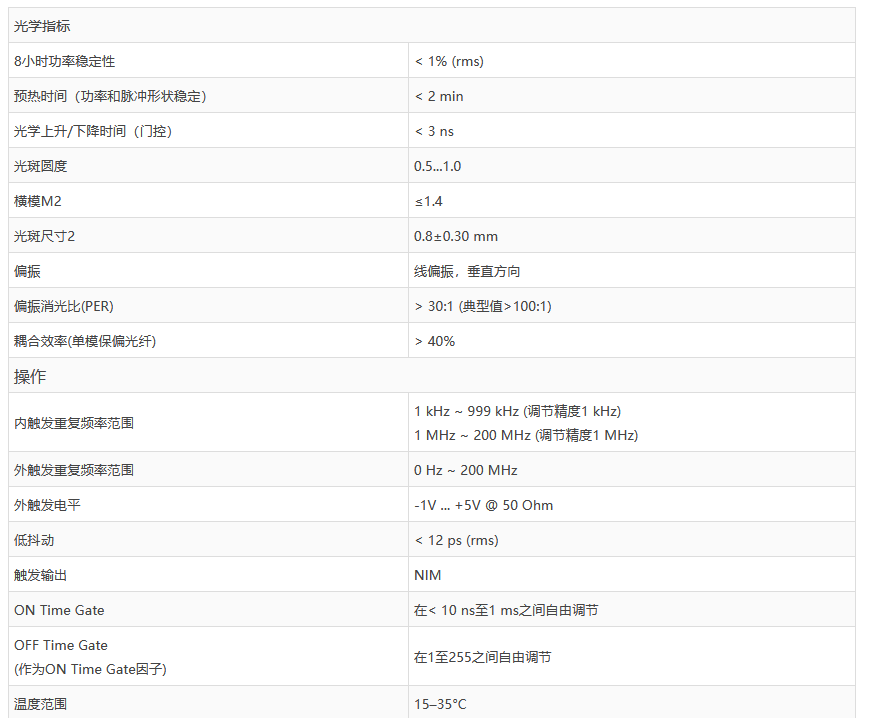Click the 操作 section header
The height and width of the screenshot is (718, 882).
click(x=30, y=377)
